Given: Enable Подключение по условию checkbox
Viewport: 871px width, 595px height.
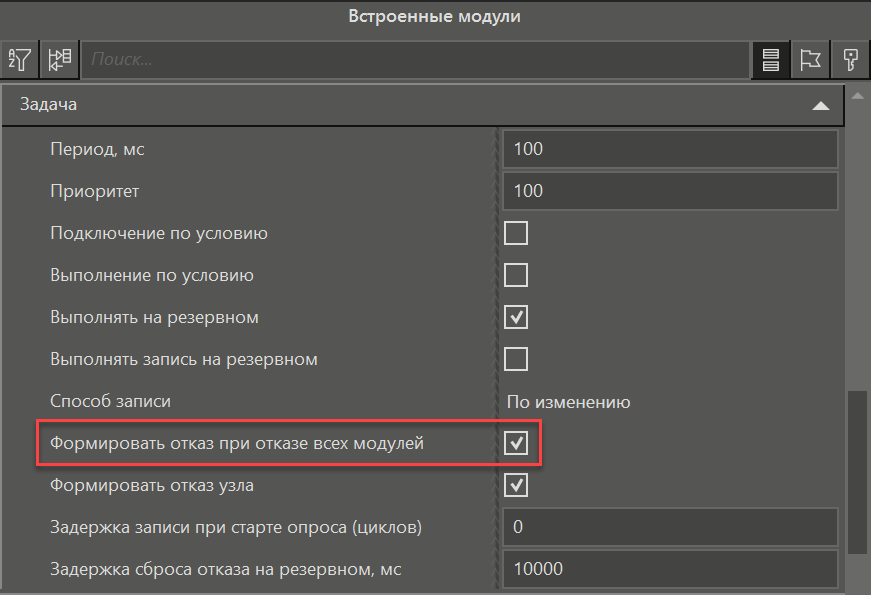Looking at the screenshot, I should click(515, 233).
